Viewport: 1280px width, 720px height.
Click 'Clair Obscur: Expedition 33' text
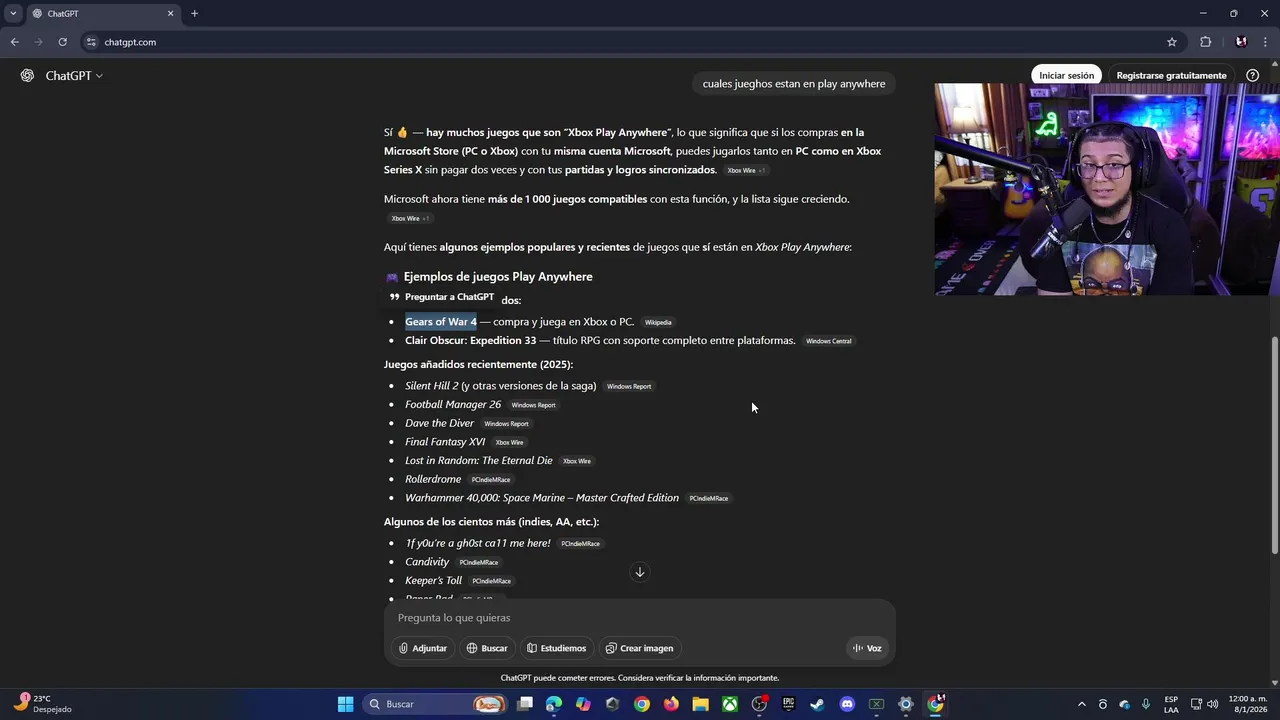(471, 341)
